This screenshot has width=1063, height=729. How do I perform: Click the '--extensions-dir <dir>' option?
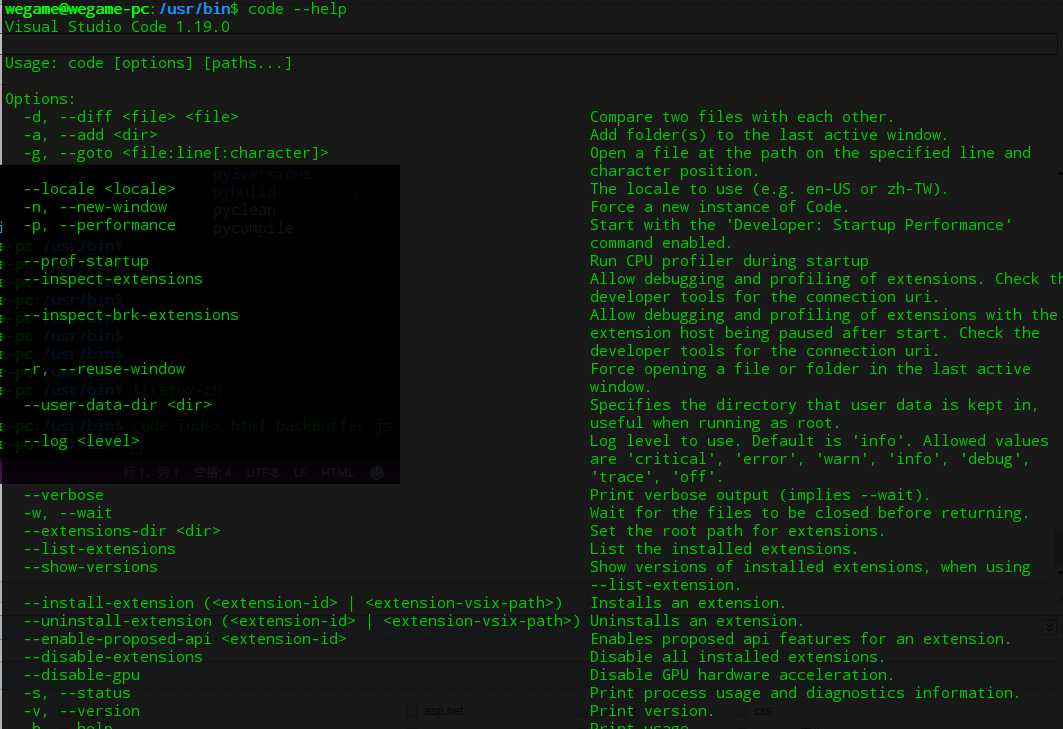(122, 531)
